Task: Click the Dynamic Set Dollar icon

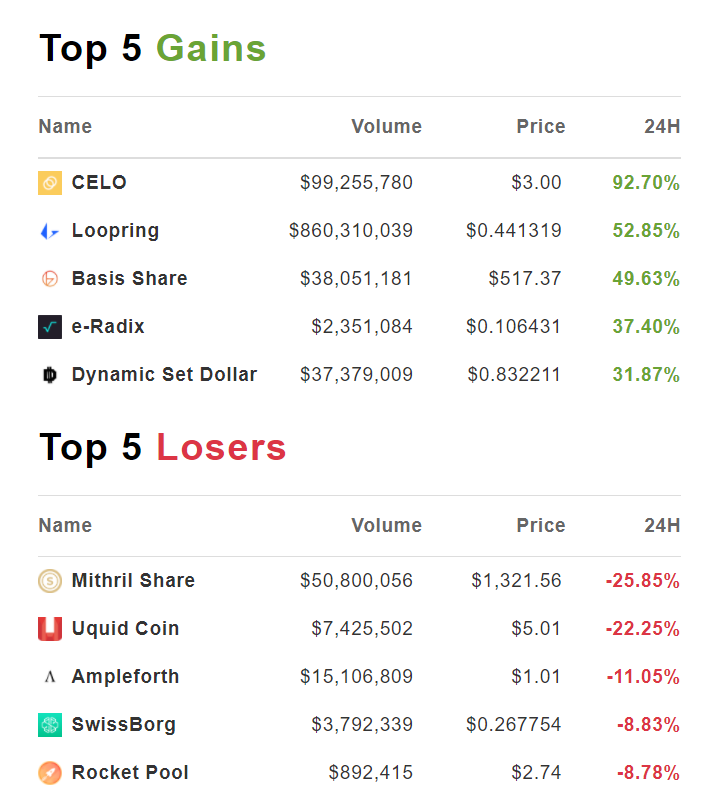Action: [50, 375]
